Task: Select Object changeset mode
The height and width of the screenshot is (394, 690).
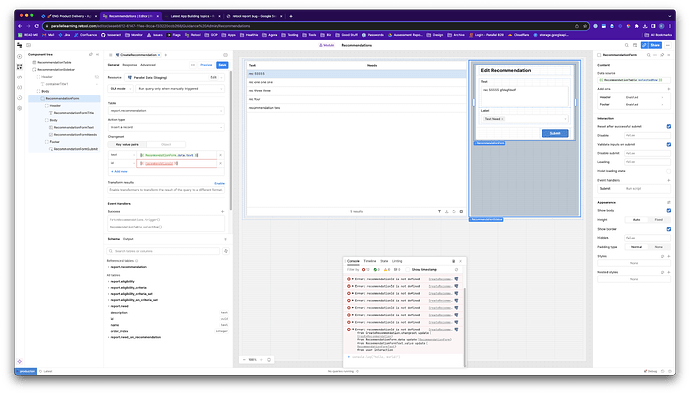Action: point(166,144)
